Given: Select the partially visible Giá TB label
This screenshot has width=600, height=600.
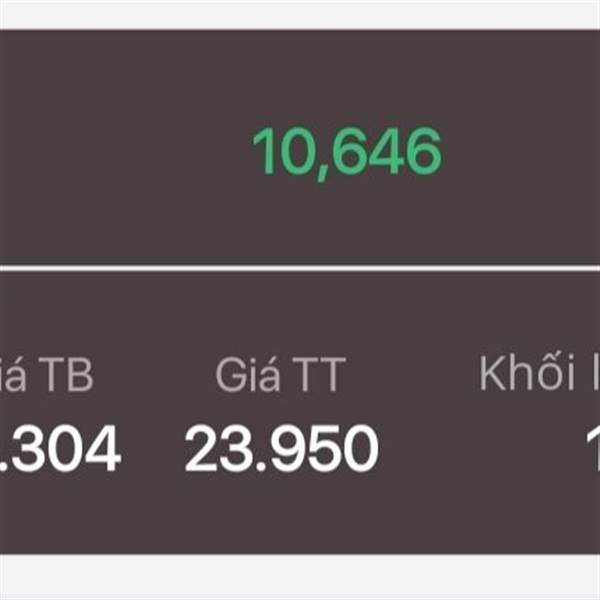Looking at the screenshot, I should click(46, 374).
